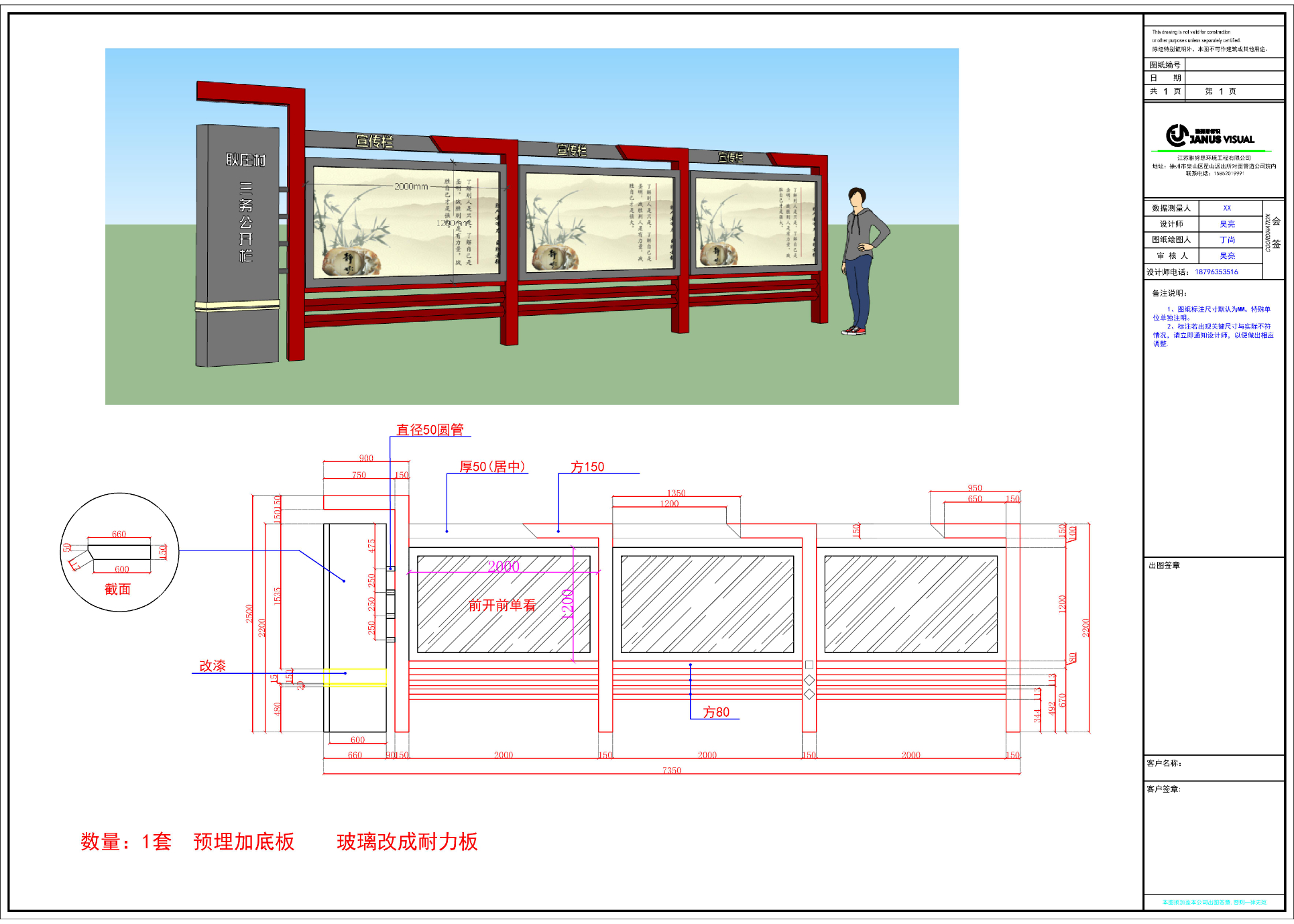The height and width of the screenshot is (924, 1294).
Task: Click the lower diamond symbol on the post
Action: [809, 695]
